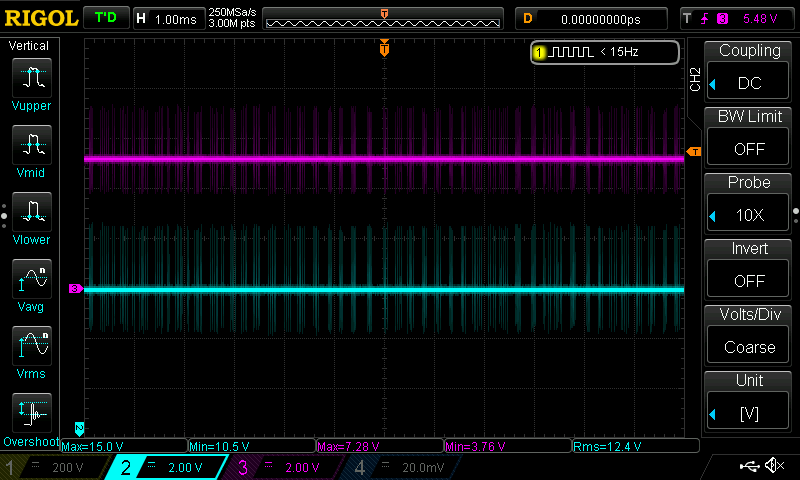800x480 pixels.
Task: Select the Vmid measurement icon
Action: click(34, 144)
